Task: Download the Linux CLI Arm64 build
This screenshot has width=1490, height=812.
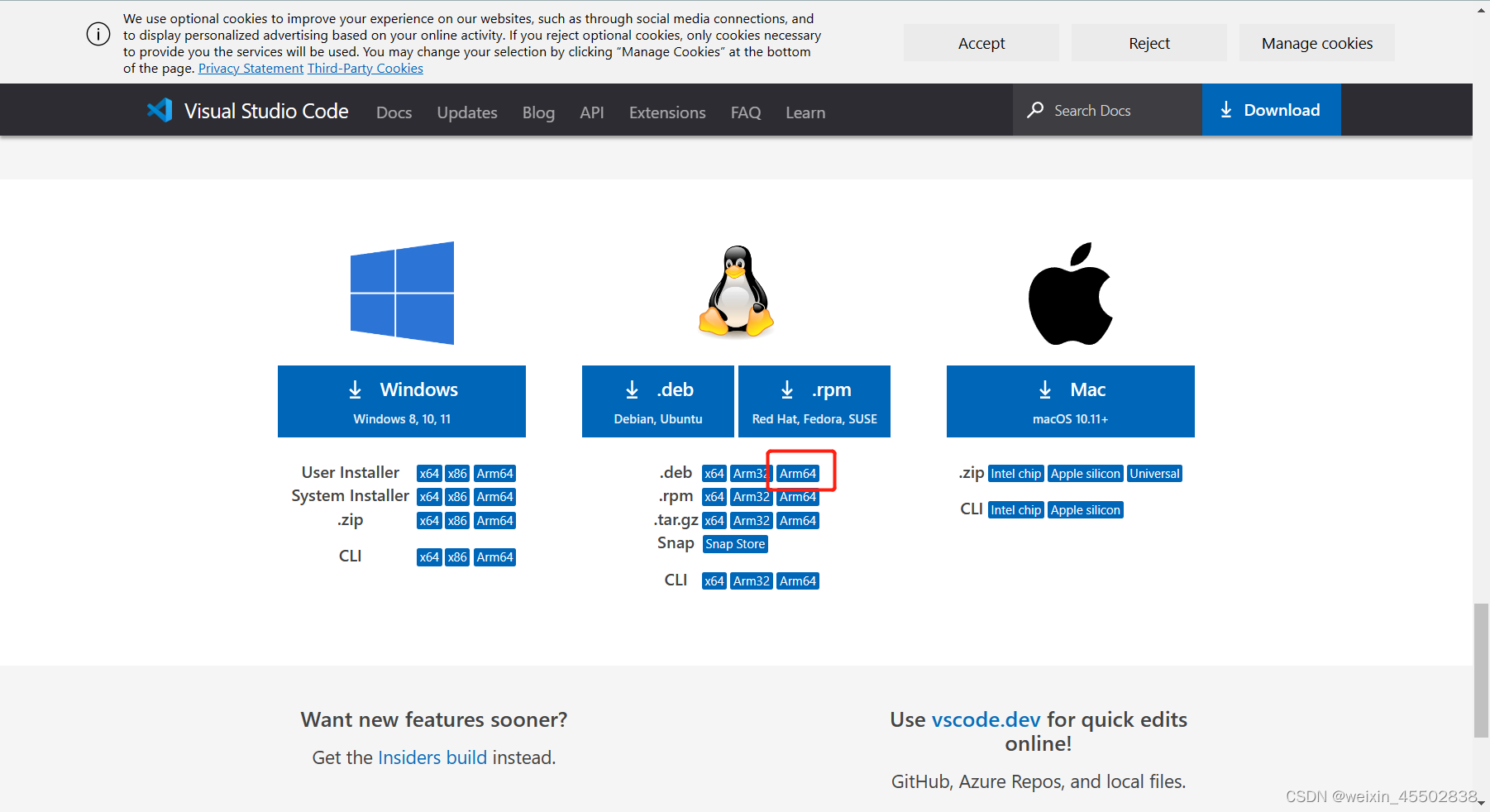Action: tap(798, 581)
